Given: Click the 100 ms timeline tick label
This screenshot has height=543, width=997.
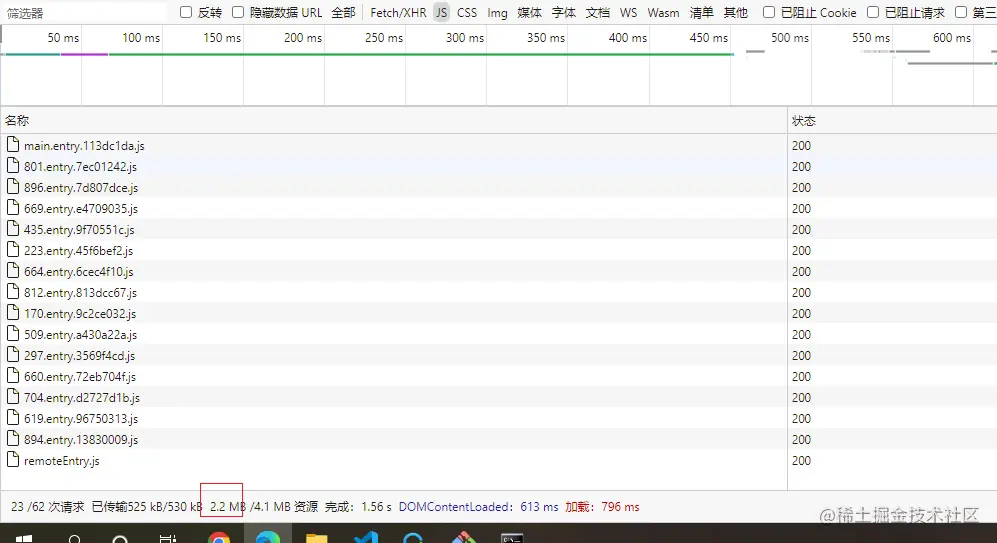Looking at the screenshot, I should (141, 38).
